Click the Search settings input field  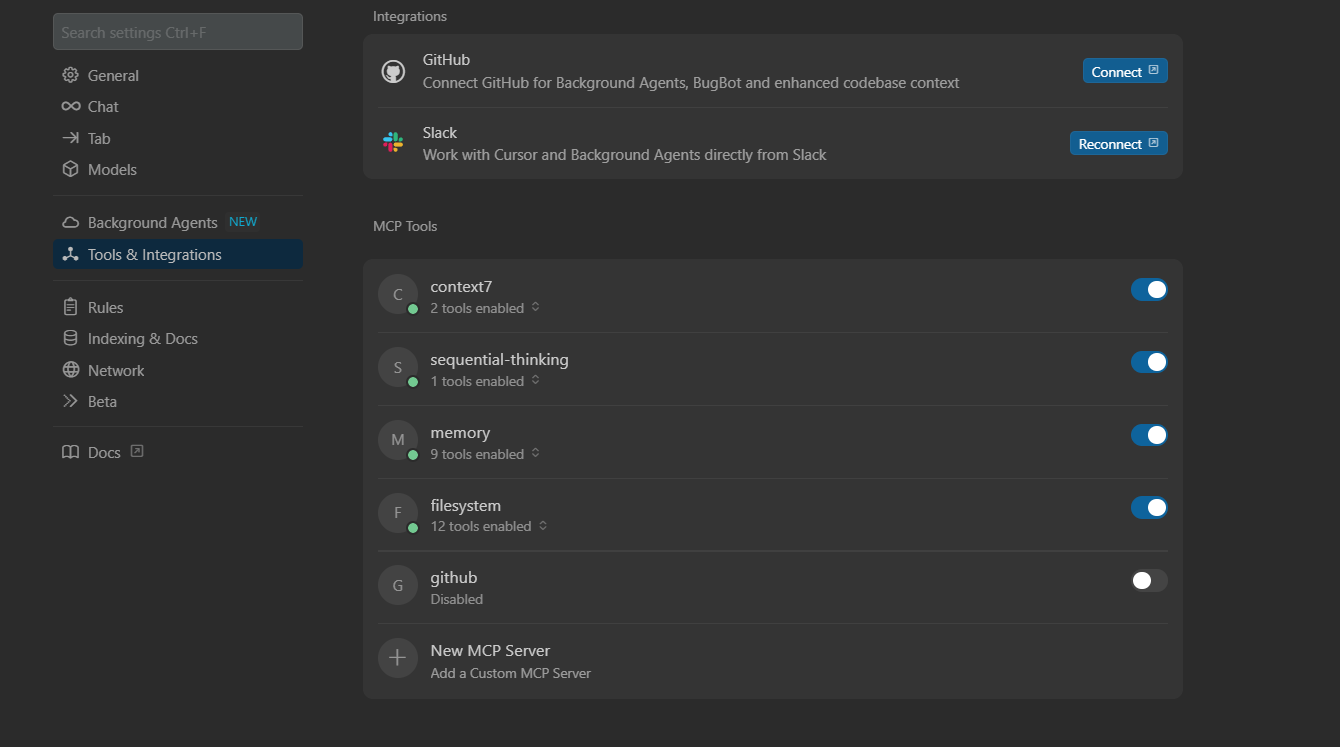click(178, 32)
